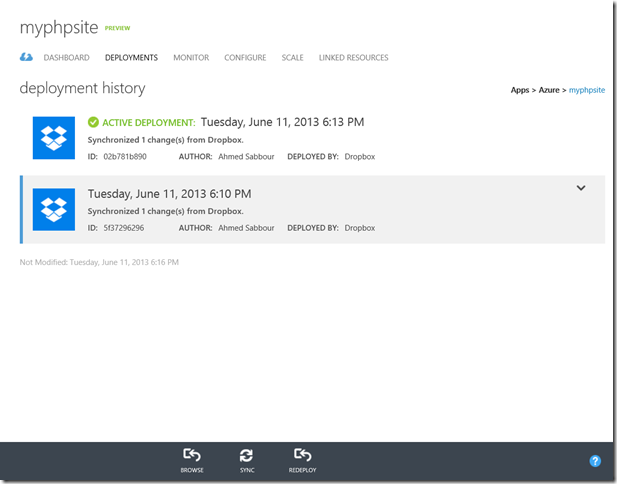Select the Deployments tab

pos(131,58)
